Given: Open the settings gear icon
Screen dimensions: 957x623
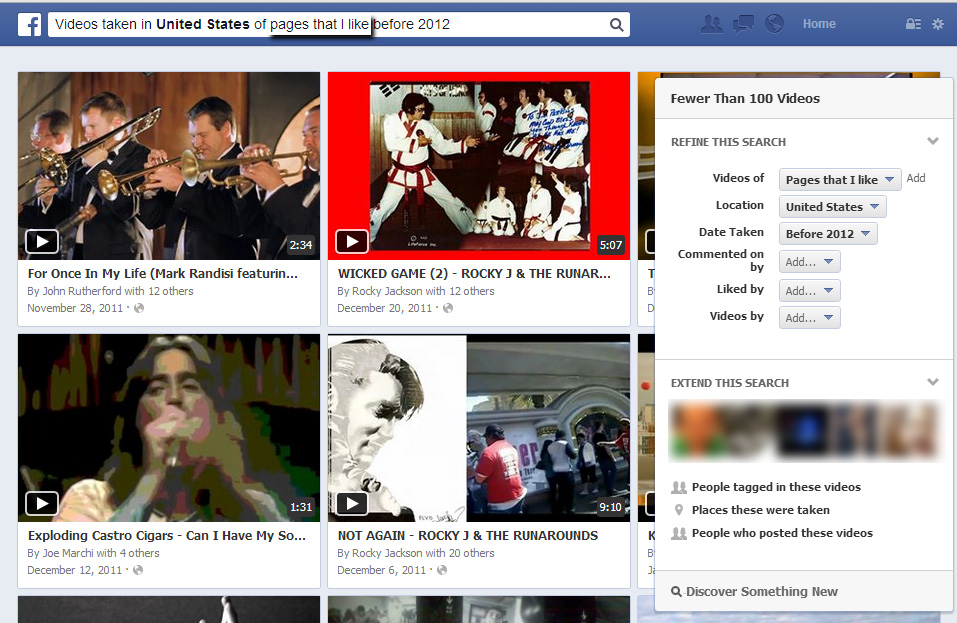Looking at the screenshot, I should tap(938, 24).
